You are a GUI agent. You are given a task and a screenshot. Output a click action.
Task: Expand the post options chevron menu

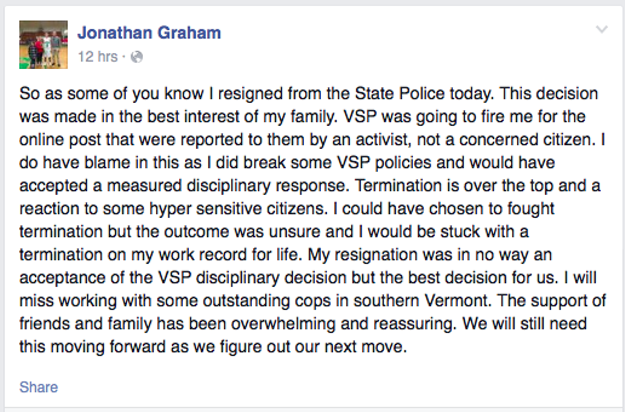point(601,30)
